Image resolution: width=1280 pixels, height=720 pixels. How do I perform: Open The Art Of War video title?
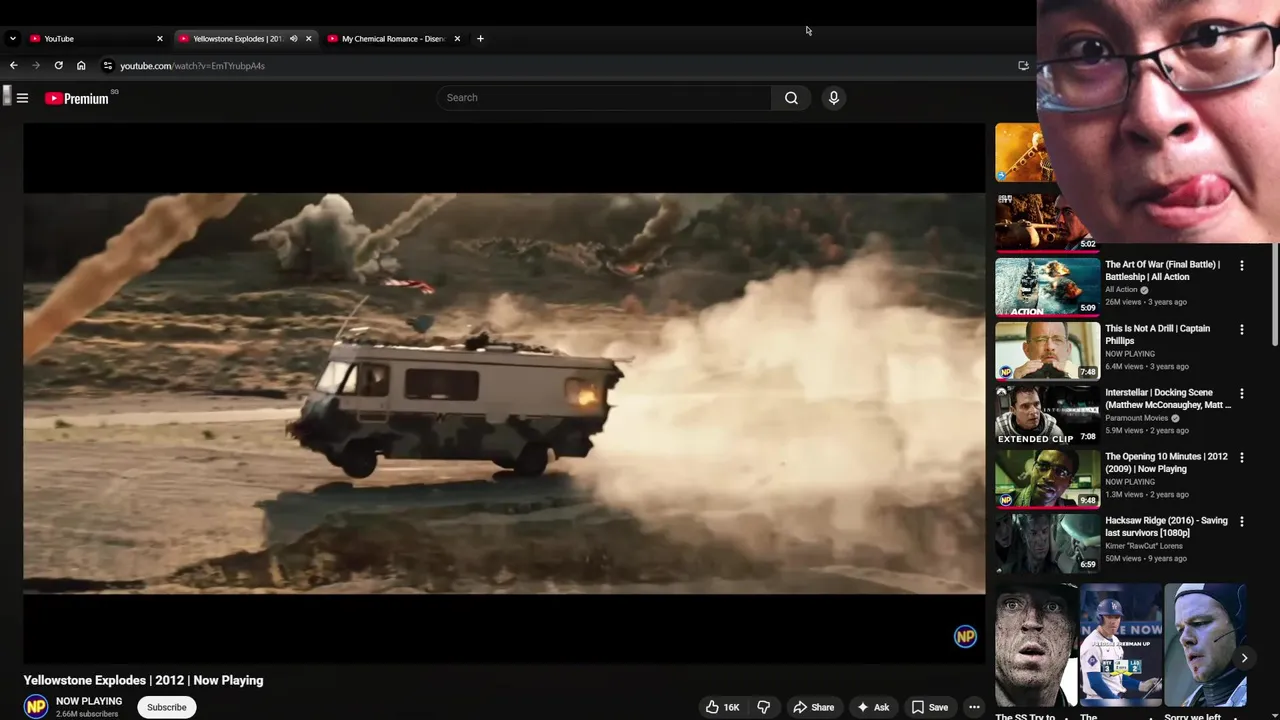click(1162, 271)
